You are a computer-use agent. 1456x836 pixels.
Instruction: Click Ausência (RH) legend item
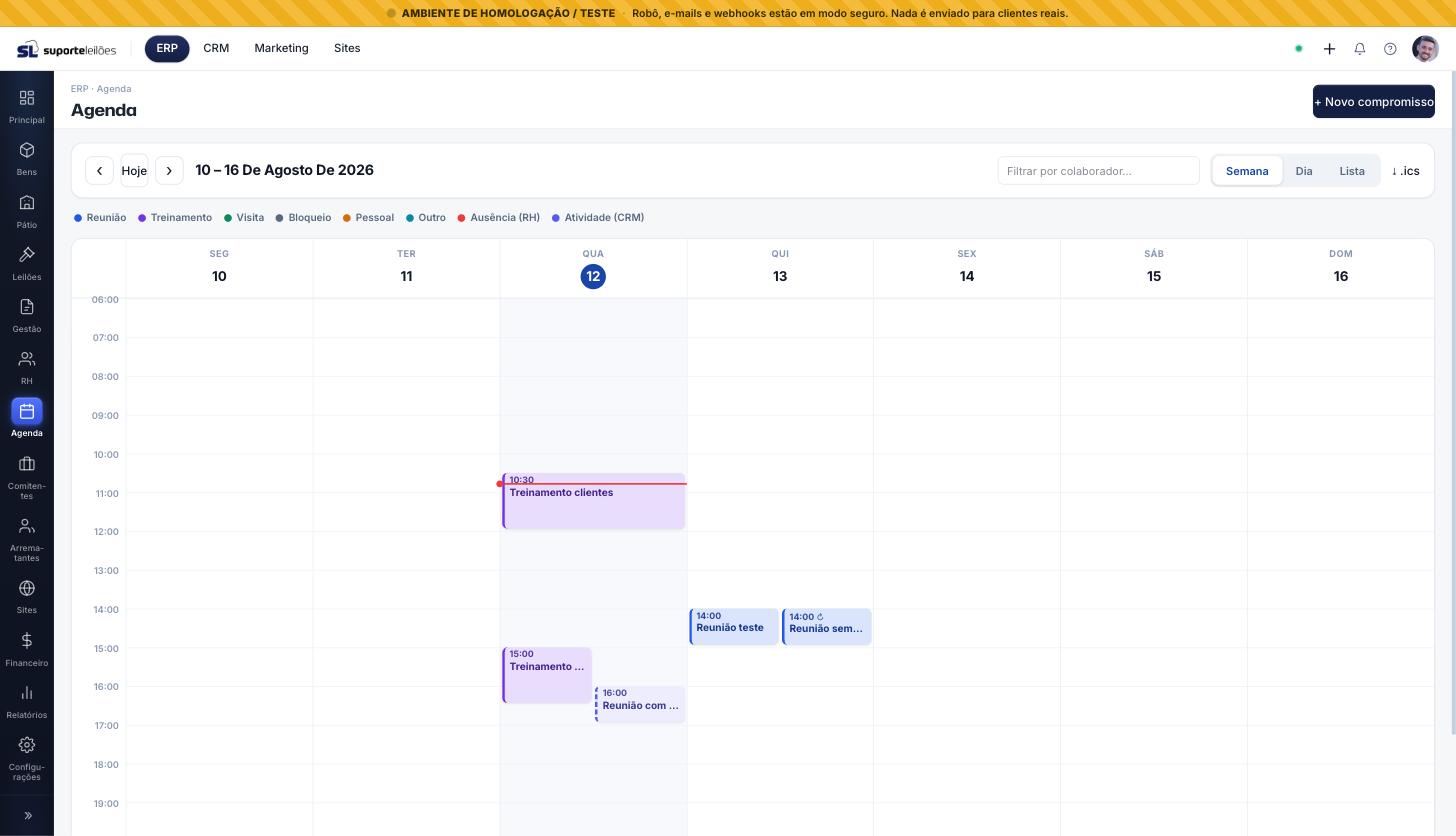coord(499,218)
